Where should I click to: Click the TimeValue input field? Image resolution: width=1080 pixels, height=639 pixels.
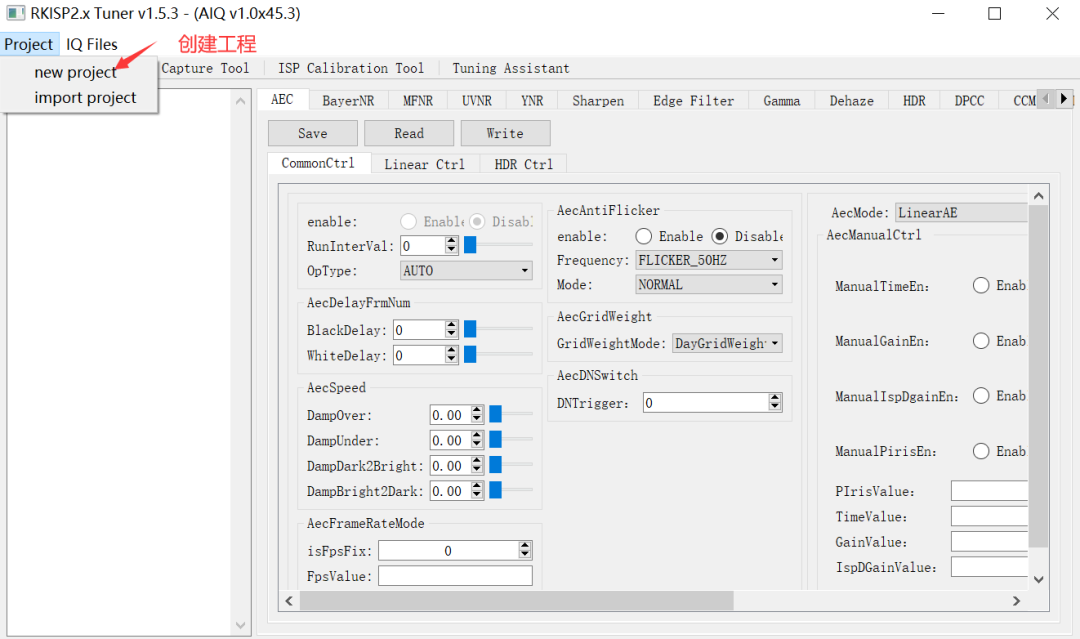(989, 516)
